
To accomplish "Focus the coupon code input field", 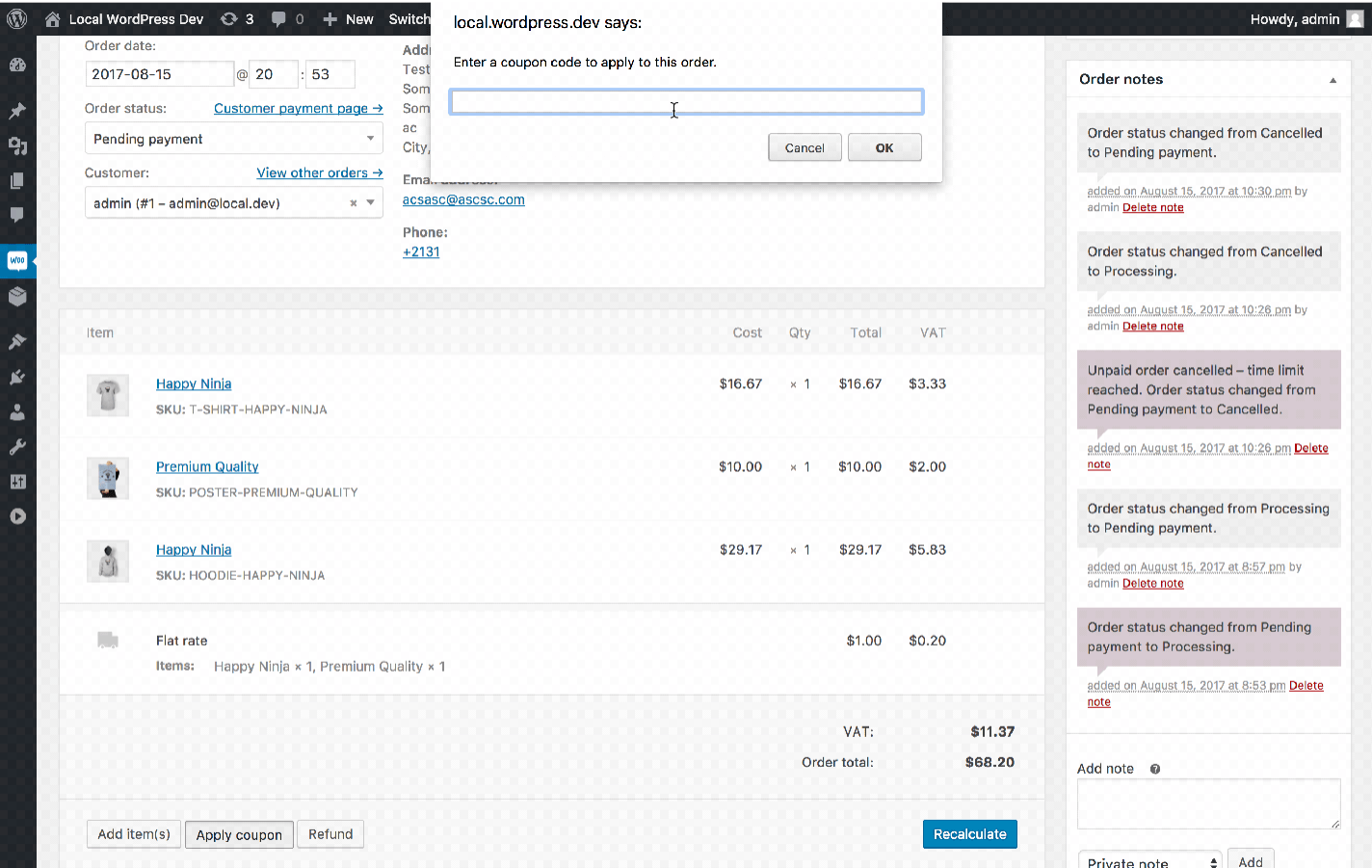I will pos(686,102).
